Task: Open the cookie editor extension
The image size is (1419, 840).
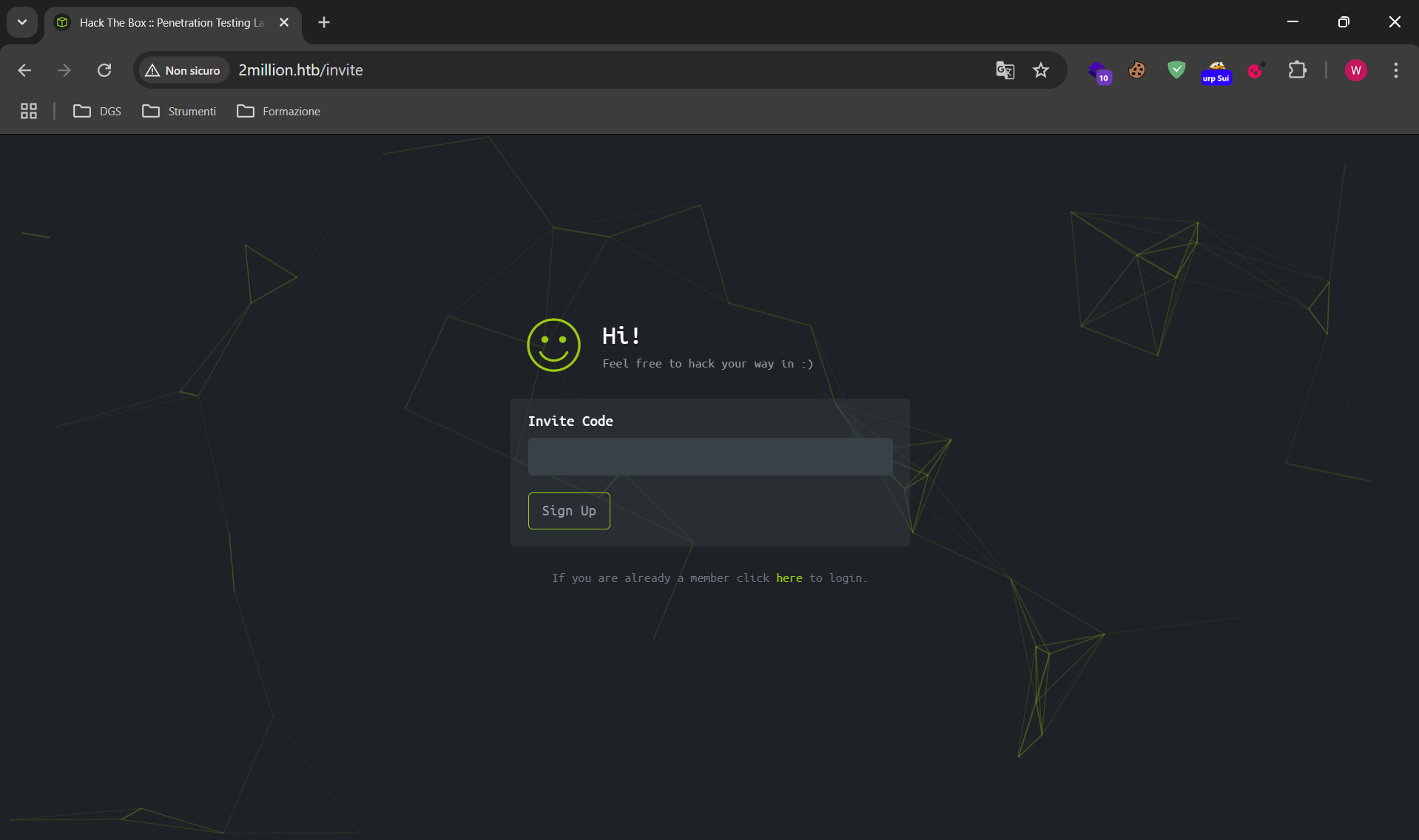Action: point(1137,70)
